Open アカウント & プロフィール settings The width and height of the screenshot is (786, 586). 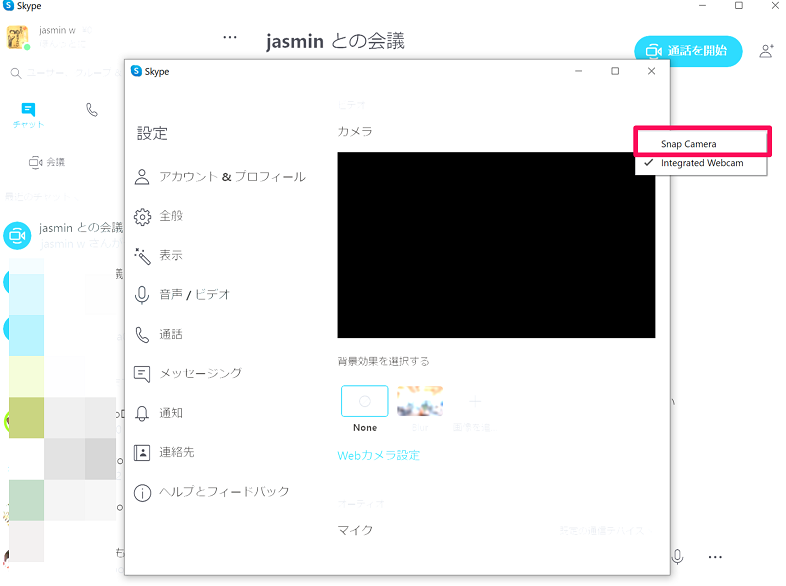[x=220, y=176]
